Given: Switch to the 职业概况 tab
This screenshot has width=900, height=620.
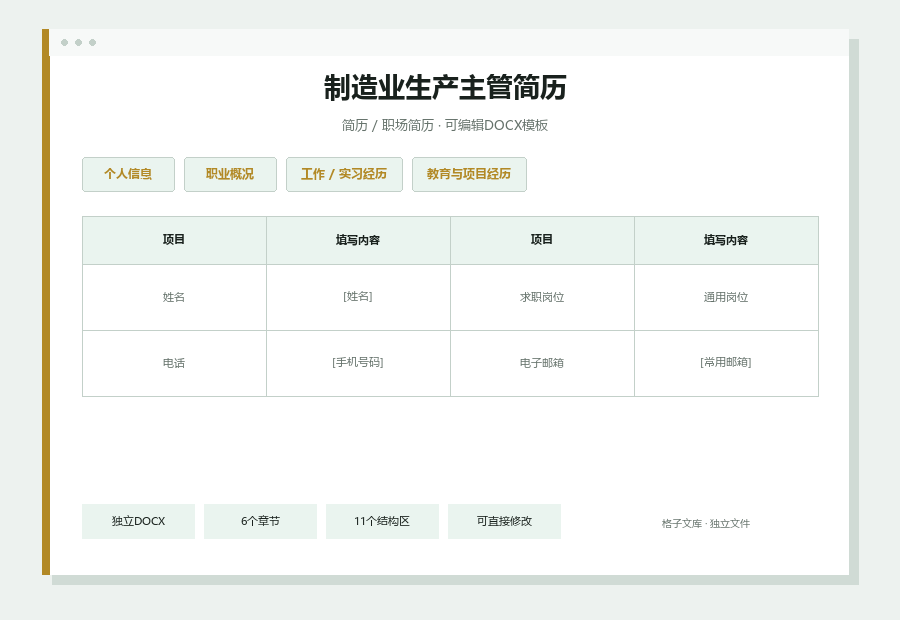Looking at the screenshot, I should click(230, 175).
